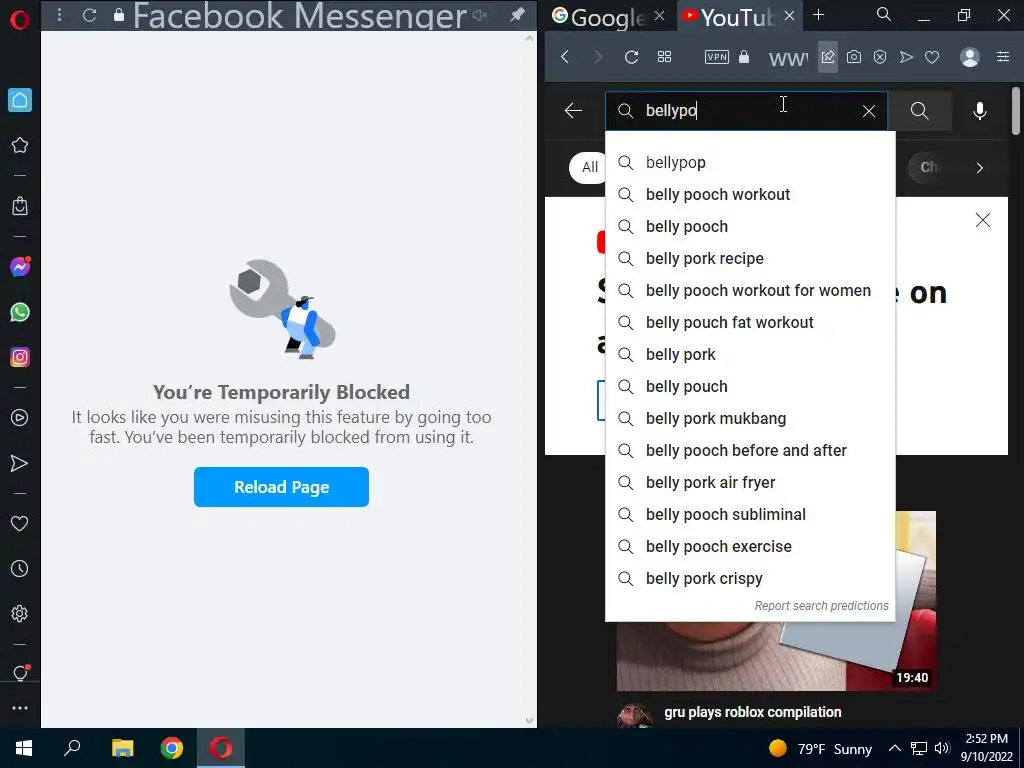Open the lightbulb tips sidebar icon

coord(20,673)
